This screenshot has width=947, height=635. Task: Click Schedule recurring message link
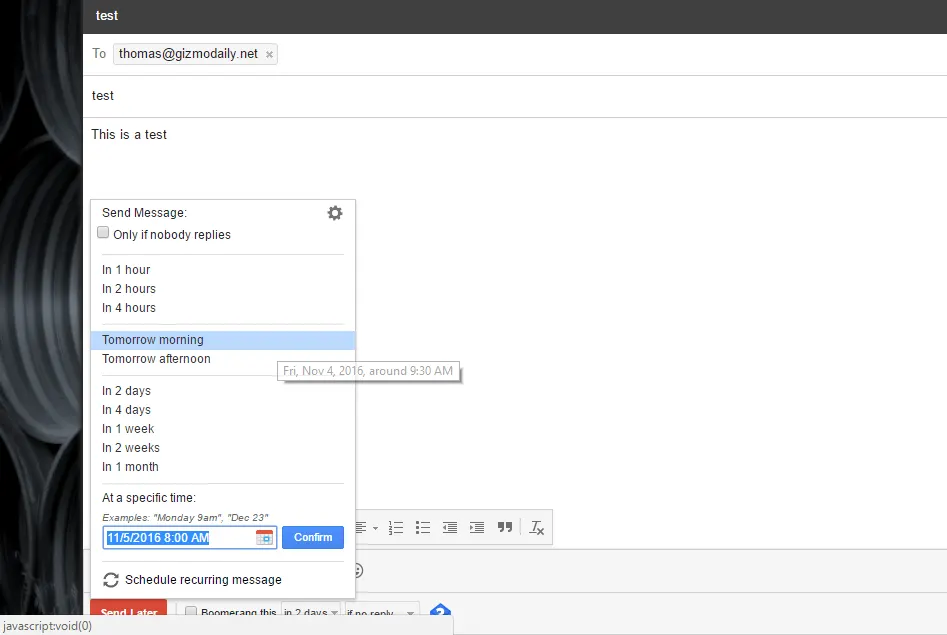pyautogui.click(x=203, y=580)
